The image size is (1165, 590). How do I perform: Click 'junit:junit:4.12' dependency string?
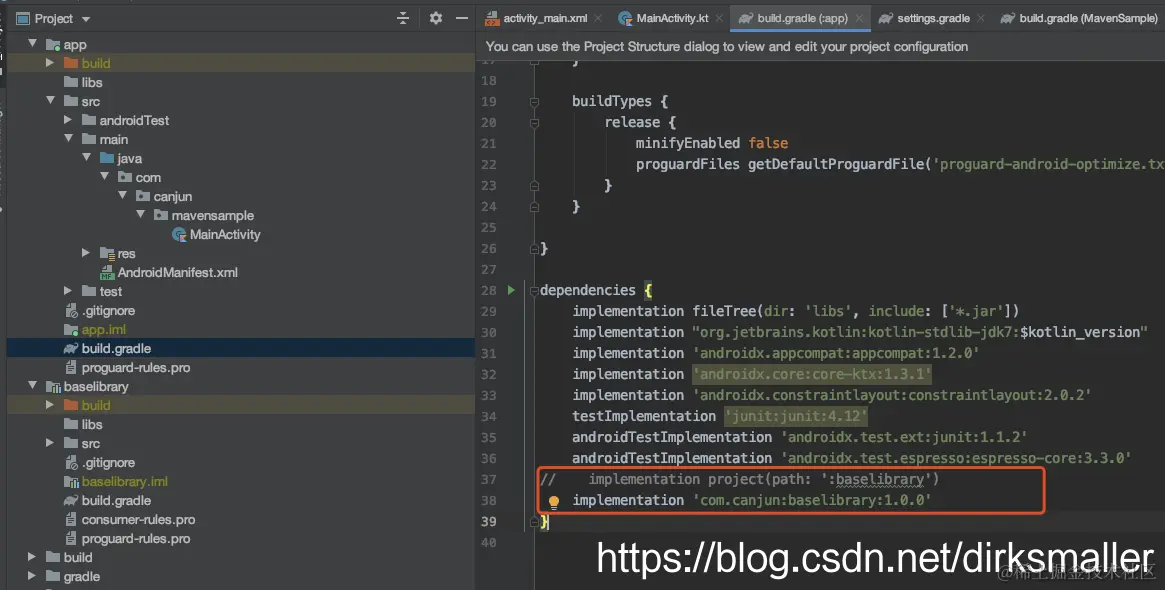click(x=796, y=416)
